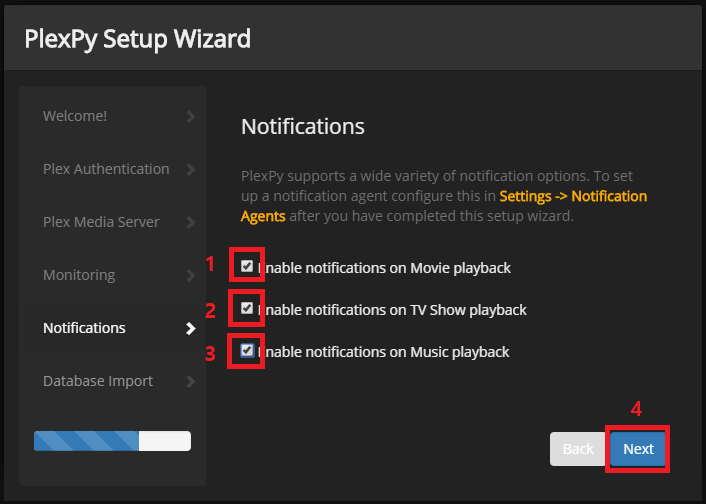
Task: Click the Enable notifications on Movie playback label
Action: click(x=385, y=268)
